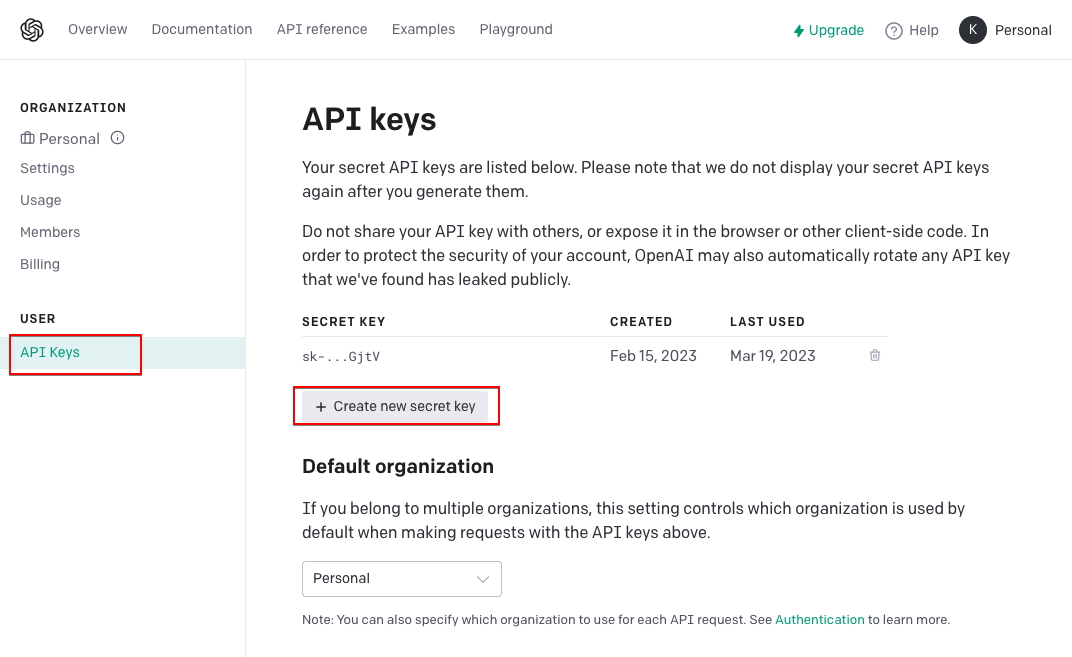Image resolution: width=1072 pixels, height=657 pixels.
Task: Select Billing in the sidebar
Action: (x=40, y=264)
